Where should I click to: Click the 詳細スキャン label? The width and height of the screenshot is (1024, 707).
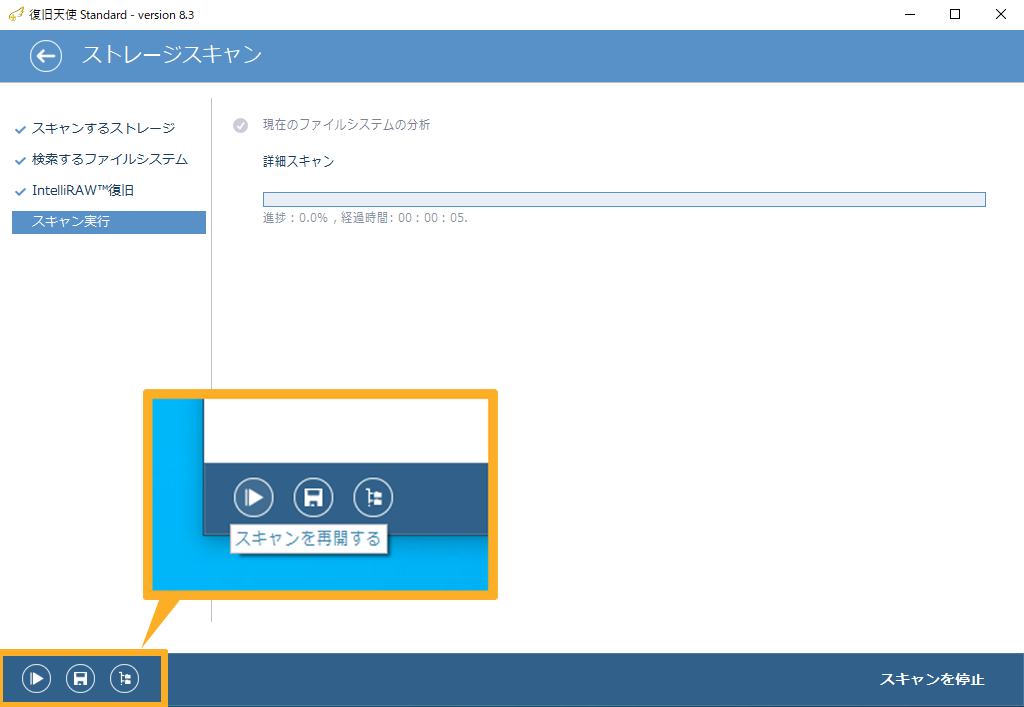(298, 161)
